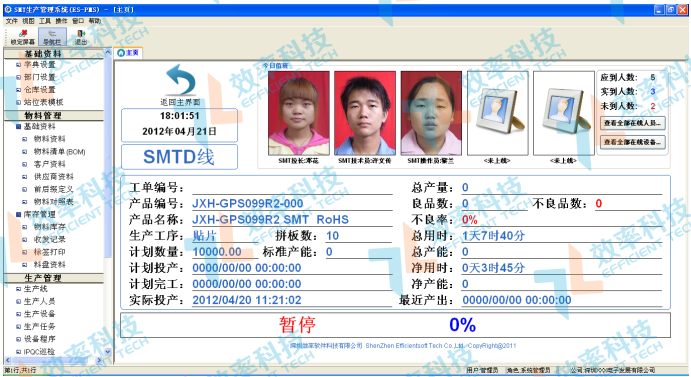This screenshot has height=377, width=691.
Task: Click the 查看全部在线人员 button
Action: coord(632,123)
